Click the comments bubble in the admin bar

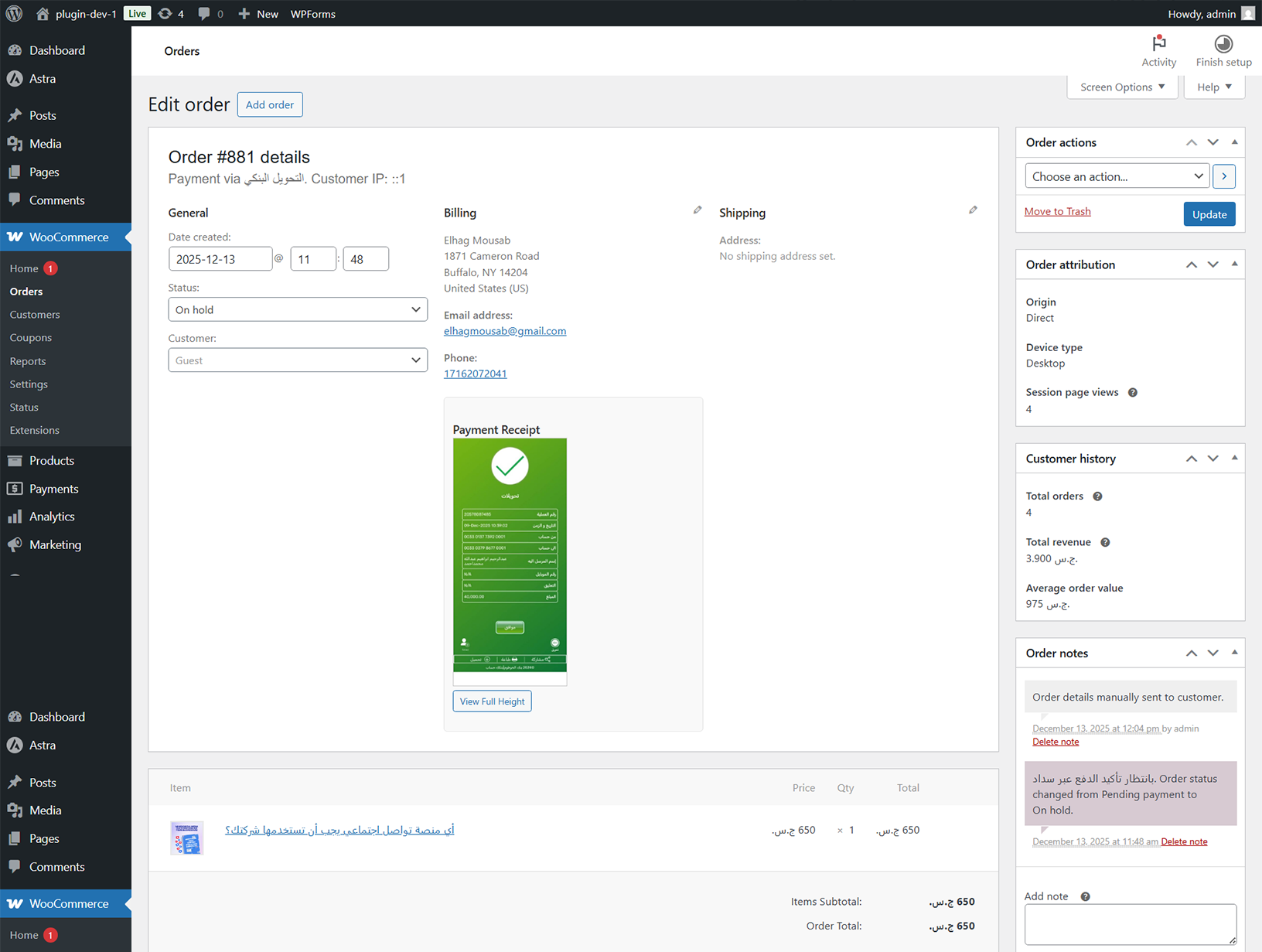pyautogui.click(x=203, y=13)
